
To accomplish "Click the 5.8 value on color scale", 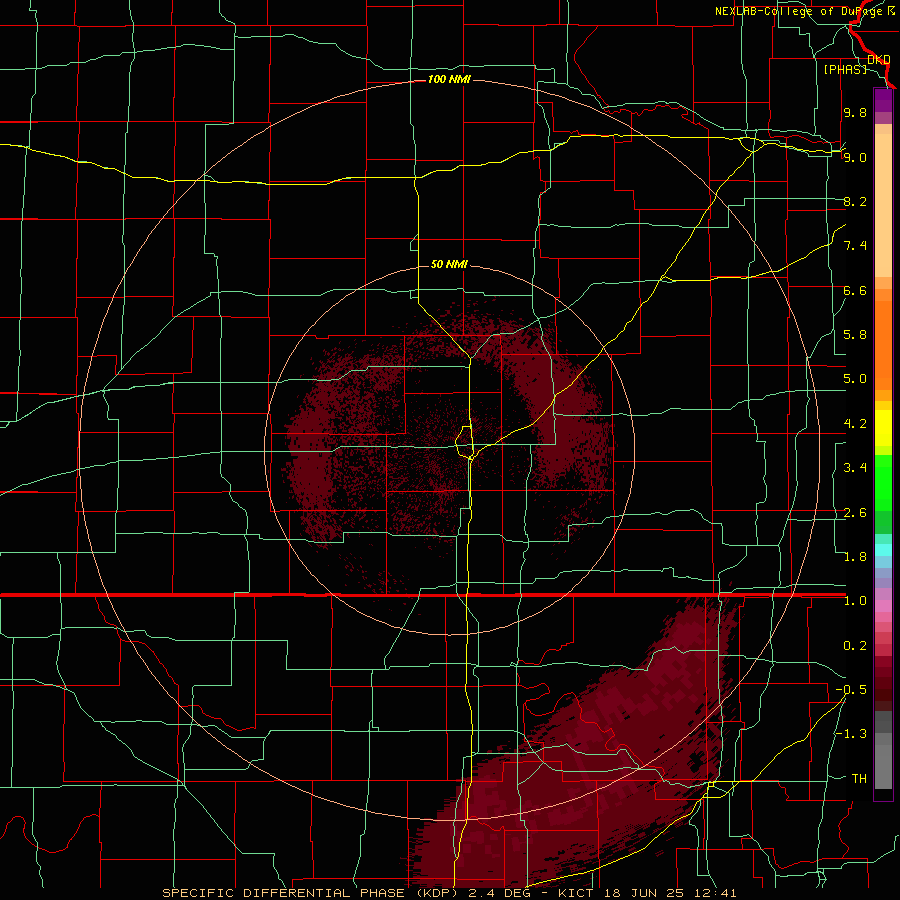I will pos(855,335).
